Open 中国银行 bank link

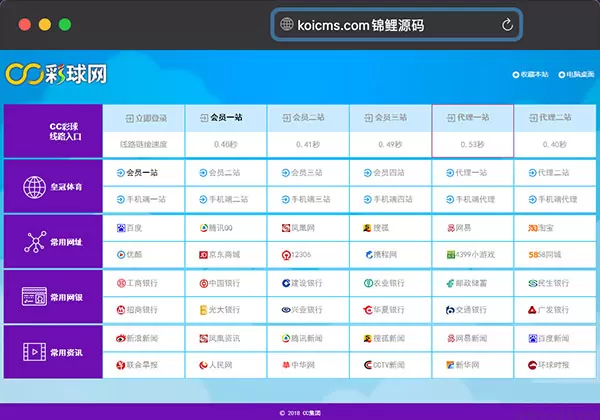pos(223,283)
